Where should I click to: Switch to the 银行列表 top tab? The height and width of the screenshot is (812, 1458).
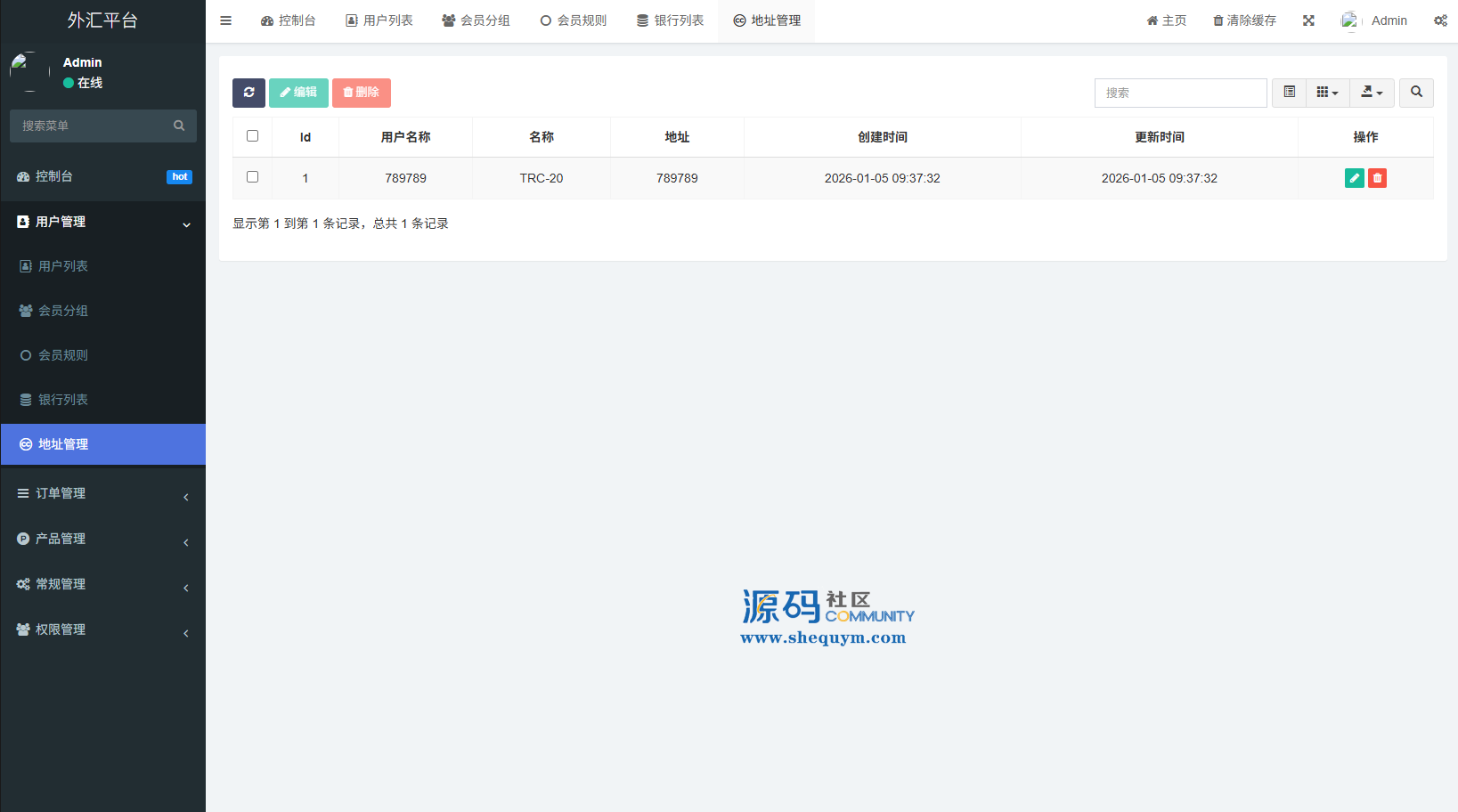pyautogui.click(x=670, y=20)
